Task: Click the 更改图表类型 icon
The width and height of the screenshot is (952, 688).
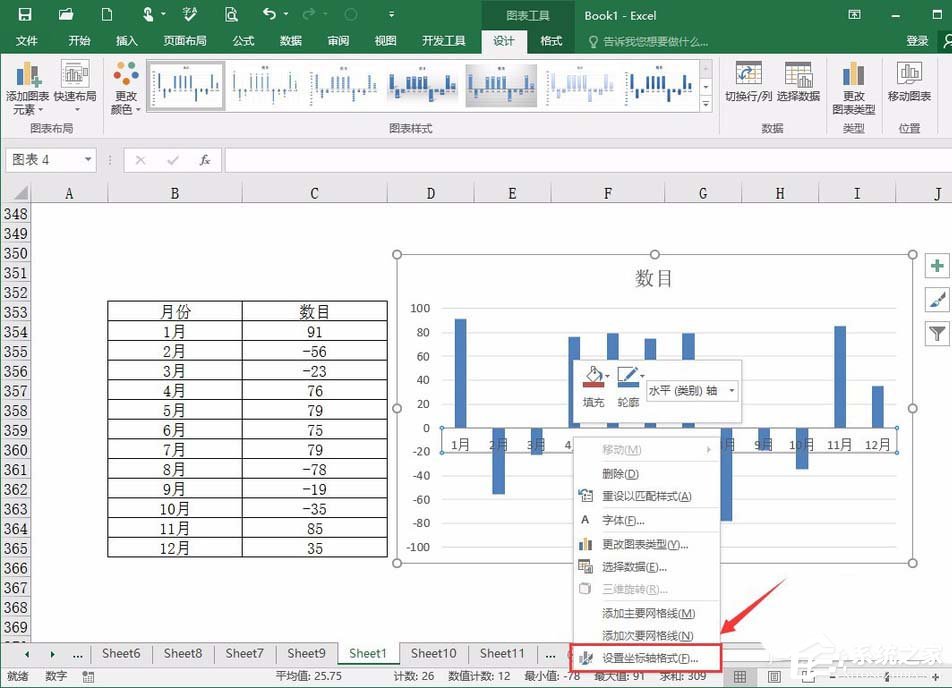Action: click(853, 85)
